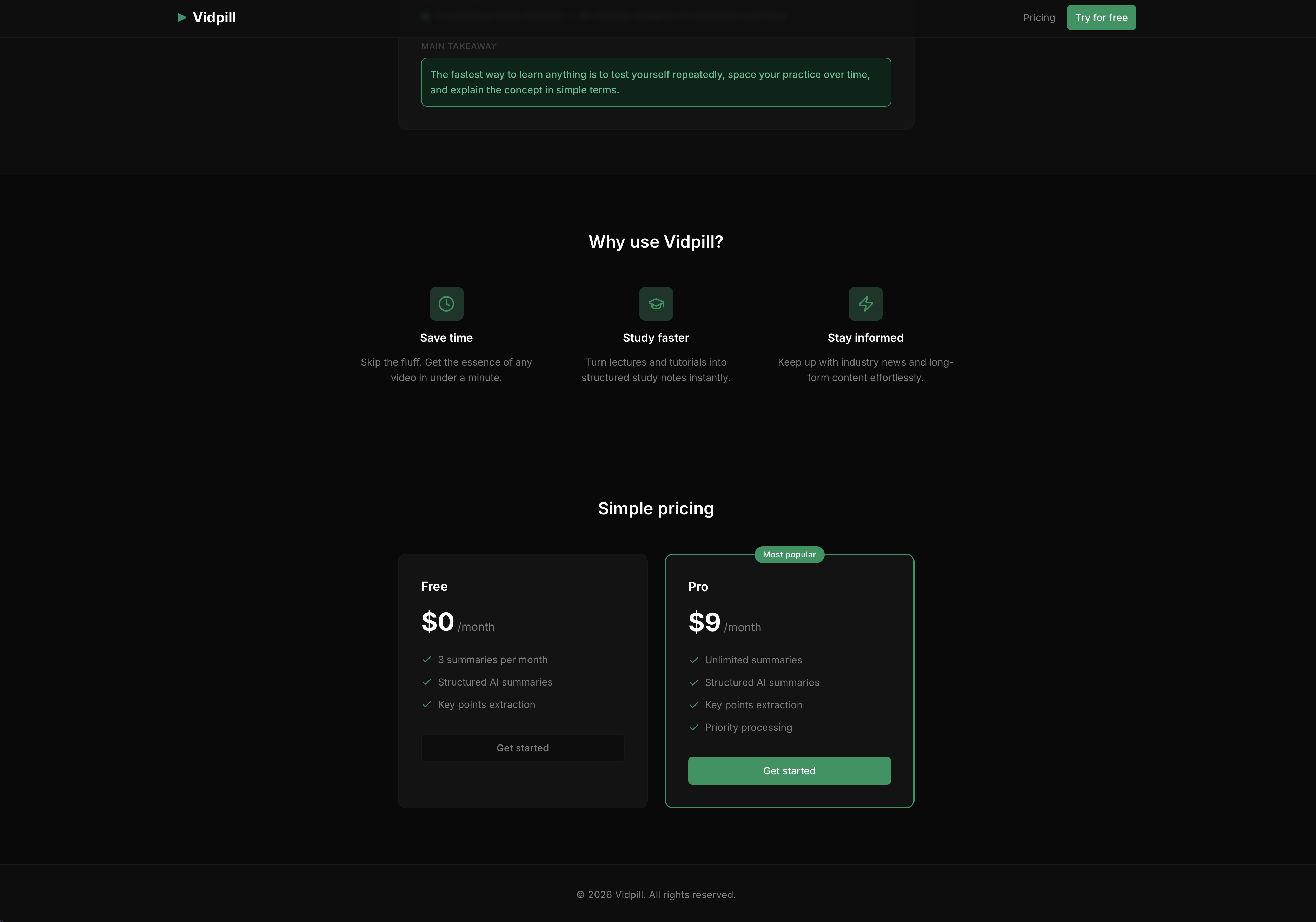
Task: Click the Keep up with industry news description
Action: pos(865,369)
